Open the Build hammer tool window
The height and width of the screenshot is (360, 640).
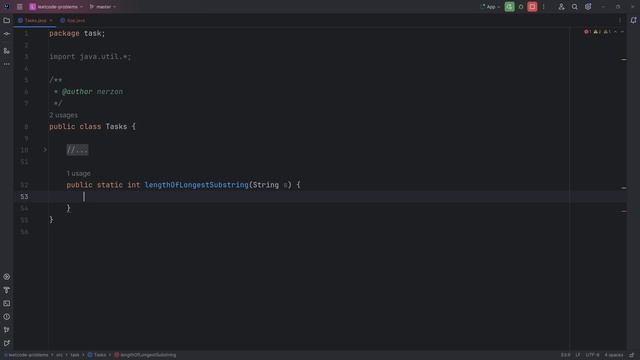pyautogui.click(x=7, y=290)
